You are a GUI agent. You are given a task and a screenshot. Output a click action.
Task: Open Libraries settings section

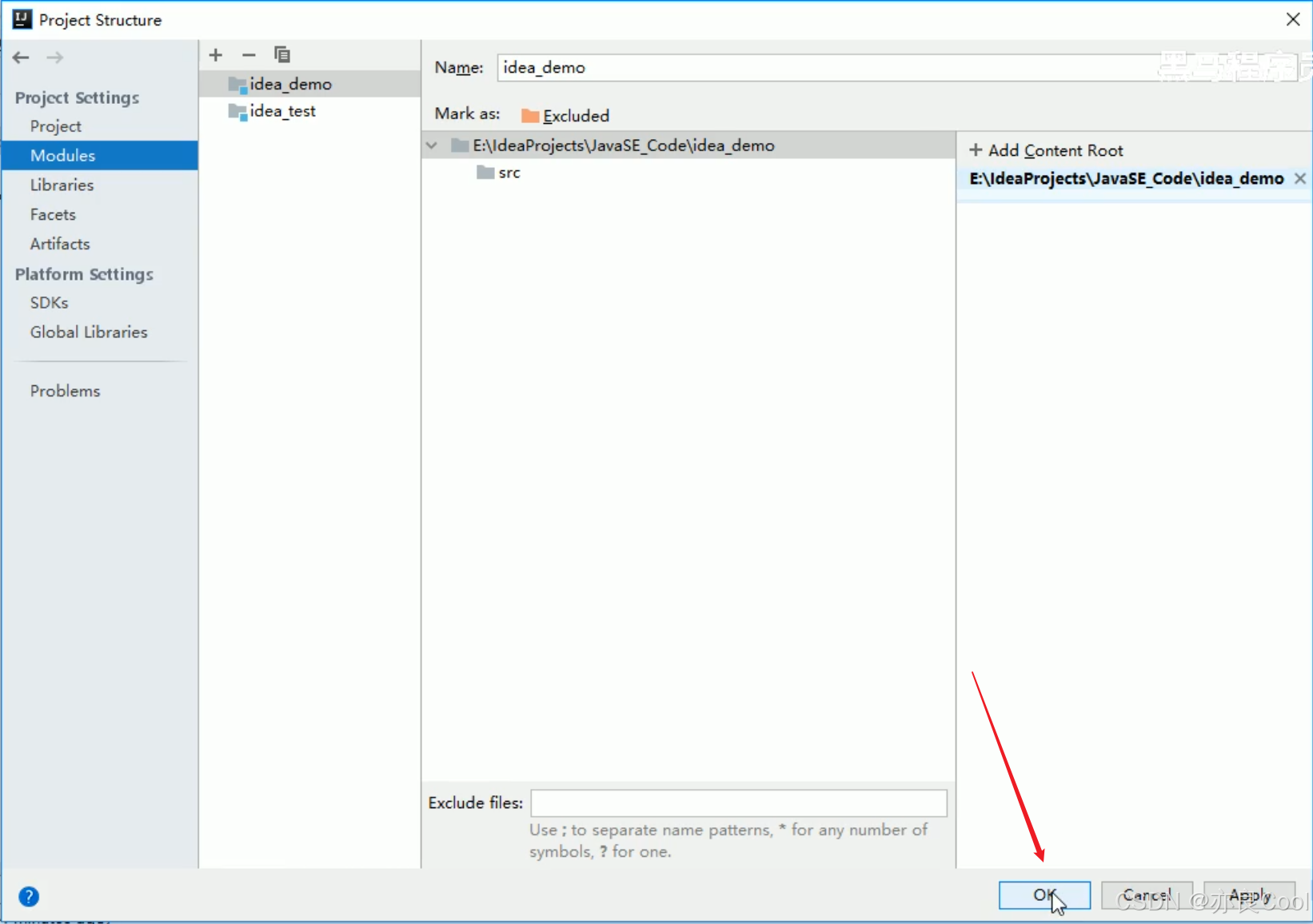62,185
